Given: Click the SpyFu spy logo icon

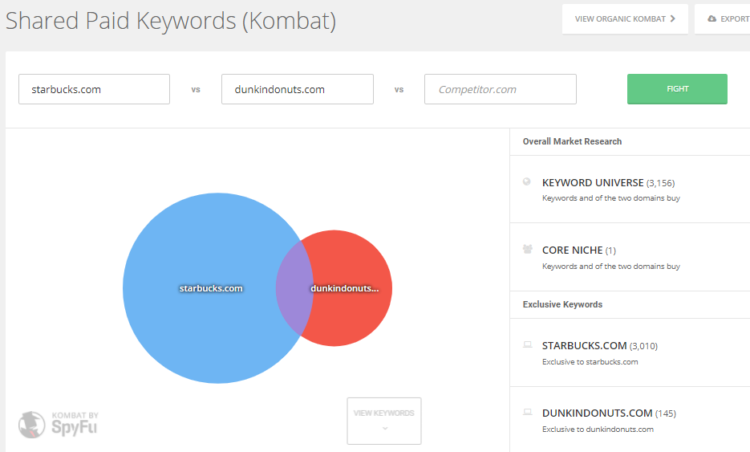Looking at the screenshot, I should tap(34, 423).
